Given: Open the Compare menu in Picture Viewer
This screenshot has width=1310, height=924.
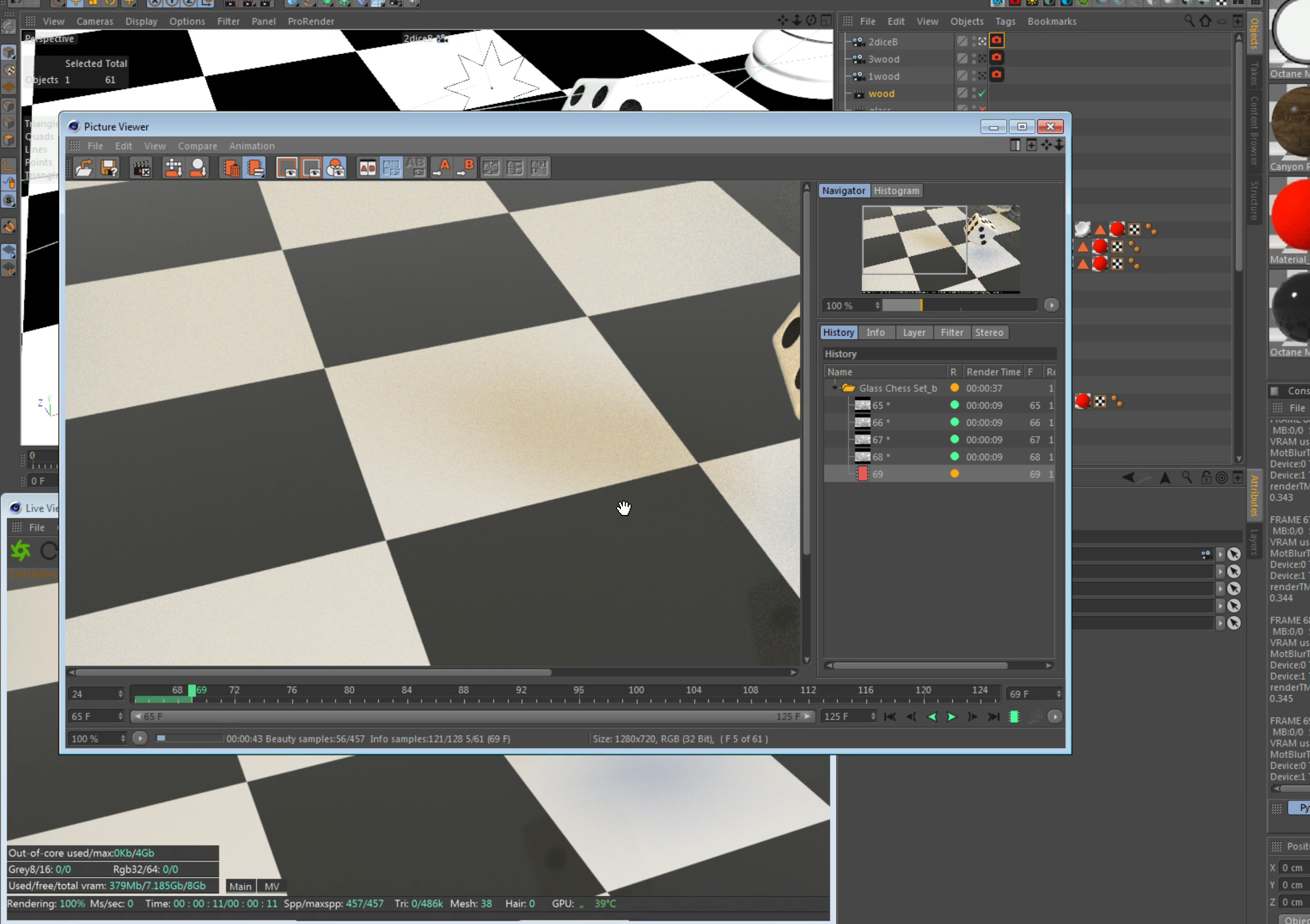Looking at the screenshot, I should click(197, 146).
